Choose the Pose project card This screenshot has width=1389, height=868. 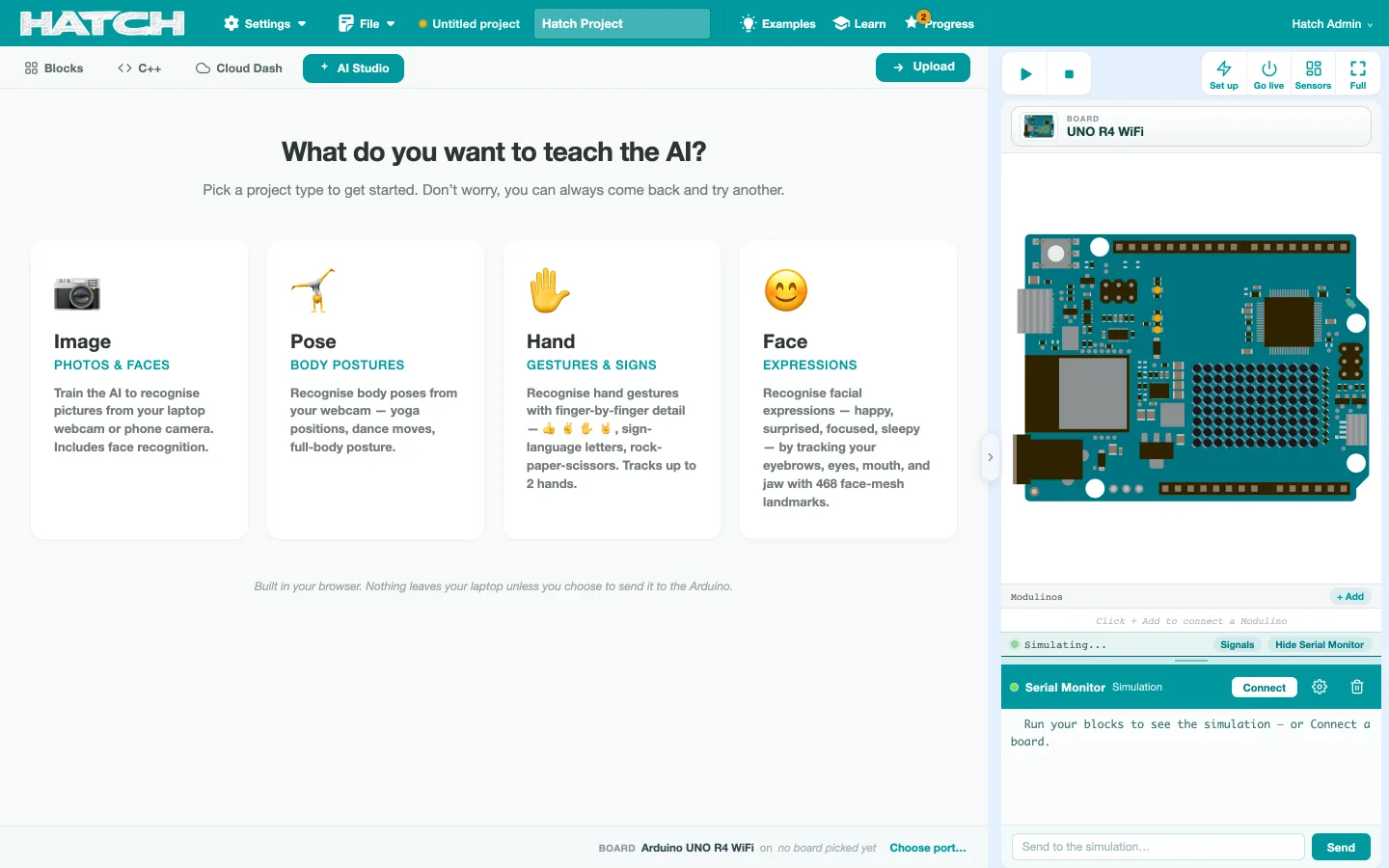pos(376,390)
